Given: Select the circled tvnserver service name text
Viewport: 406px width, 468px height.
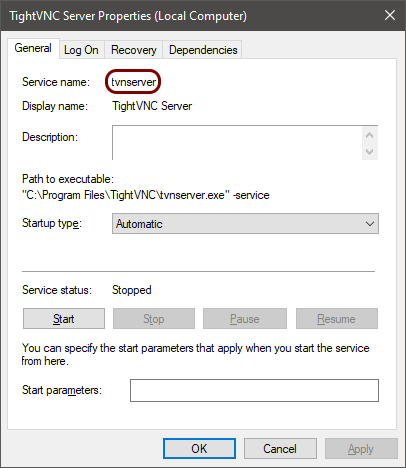Looking at the screenshot, I should click(x=133, y=82).
